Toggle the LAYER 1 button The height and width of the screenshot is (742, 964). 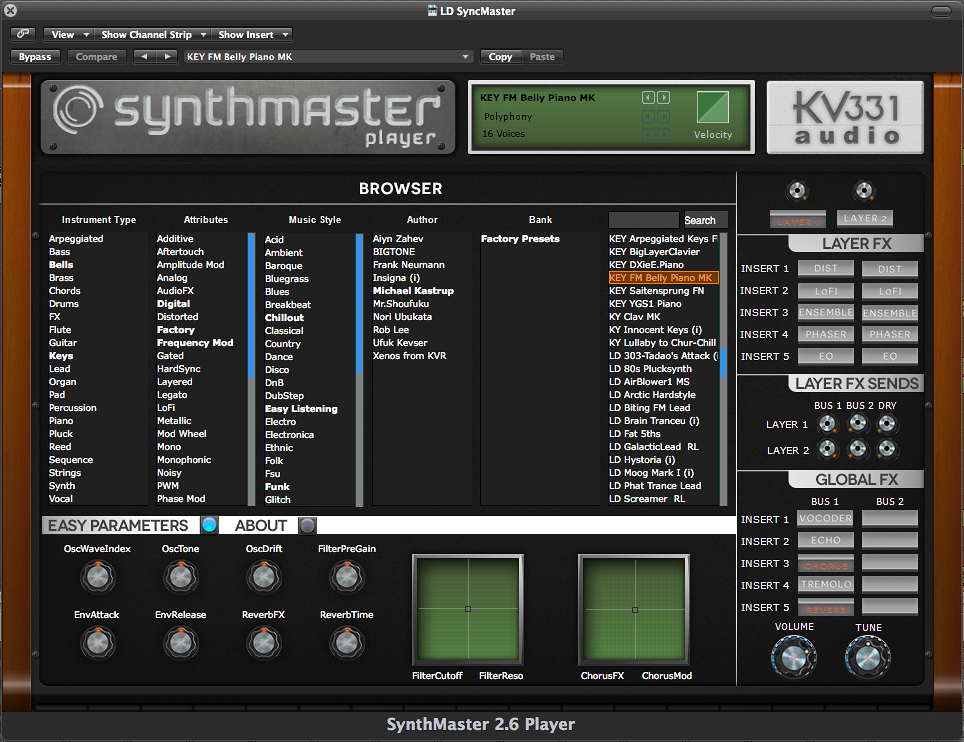[797, 220]
